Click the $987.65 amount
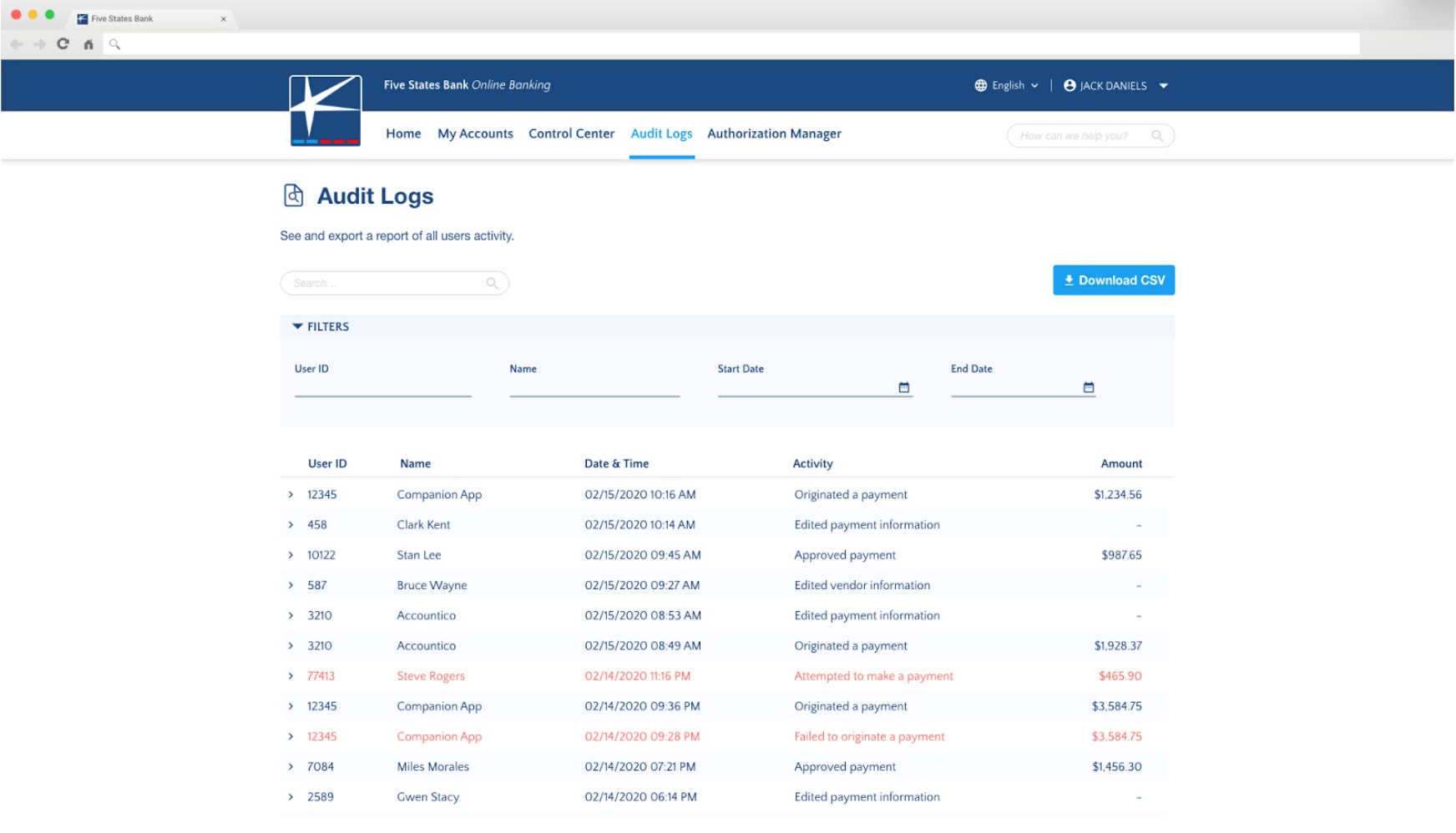 point(1121,555)
